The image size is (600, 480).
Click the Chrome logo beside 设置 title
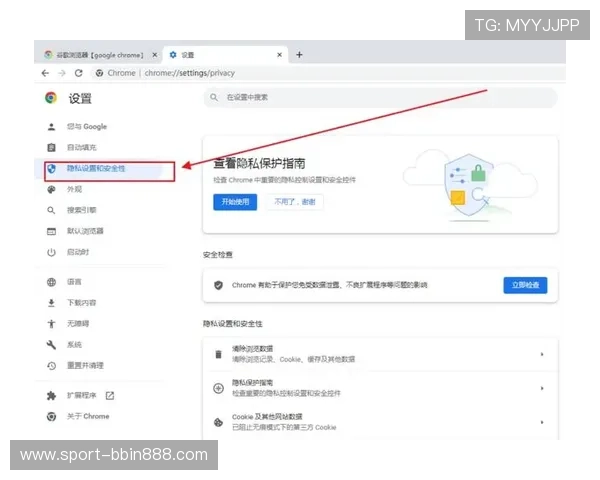51,98
